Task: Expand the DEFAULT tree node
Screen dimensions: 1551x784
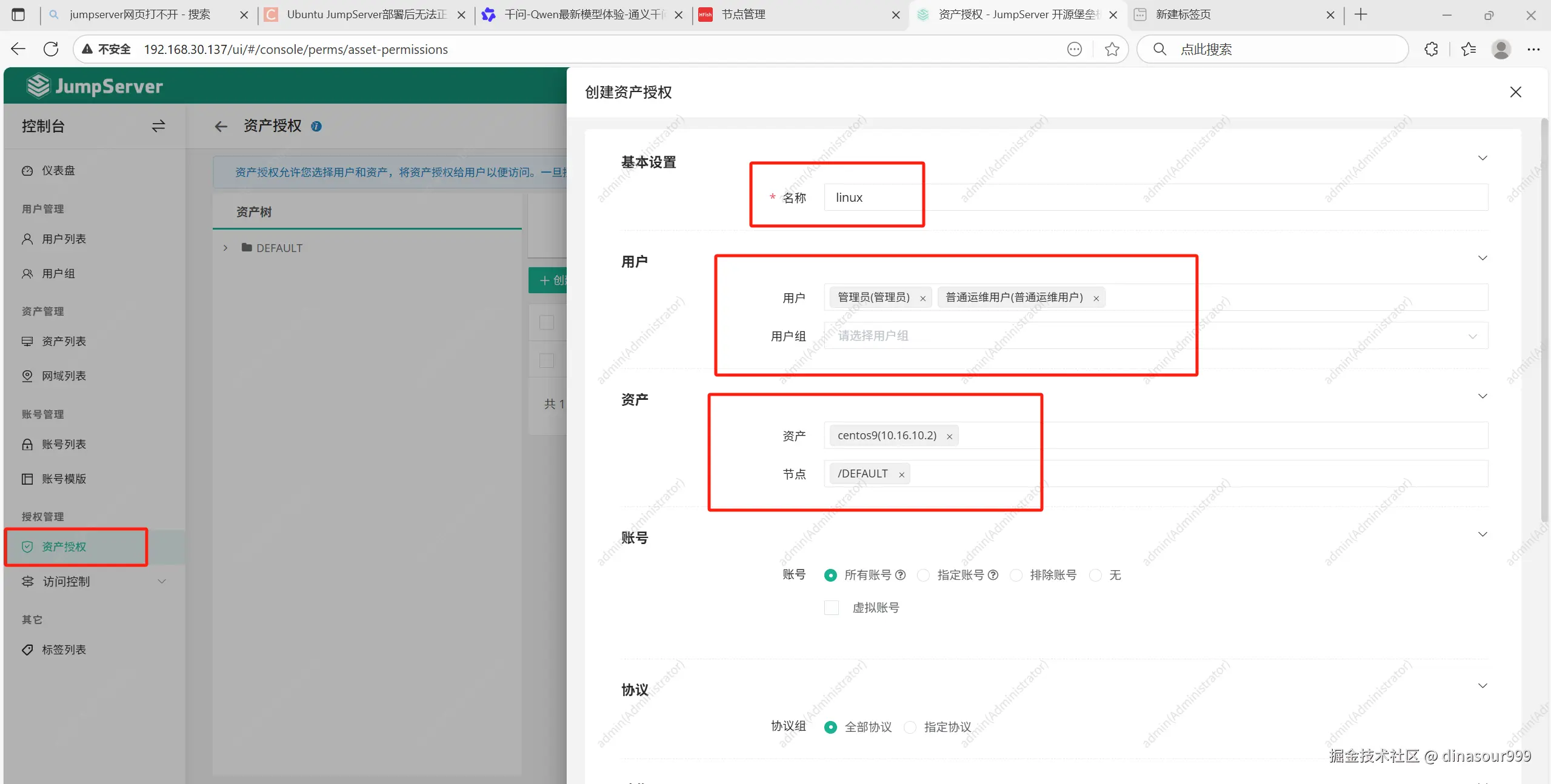Action: pyautogui.click(x=225, y=248)
